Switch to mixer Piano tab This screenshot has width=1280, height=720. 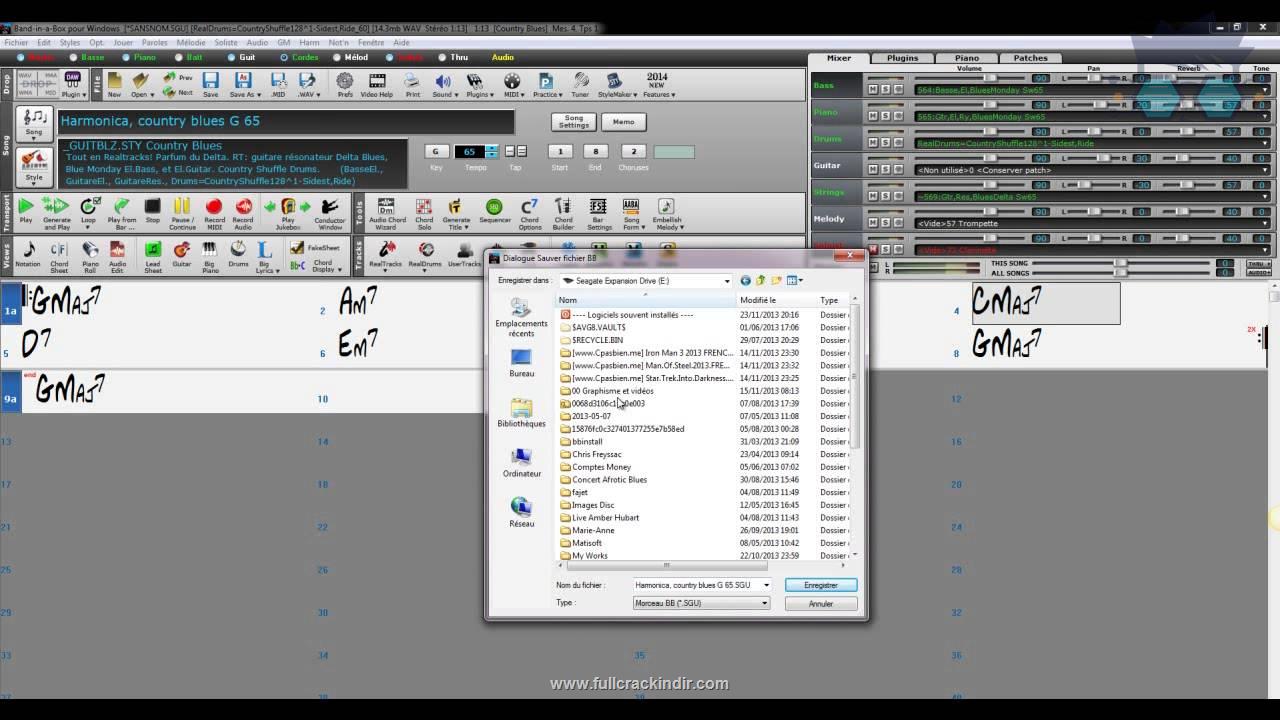click(x=966, y=58)
